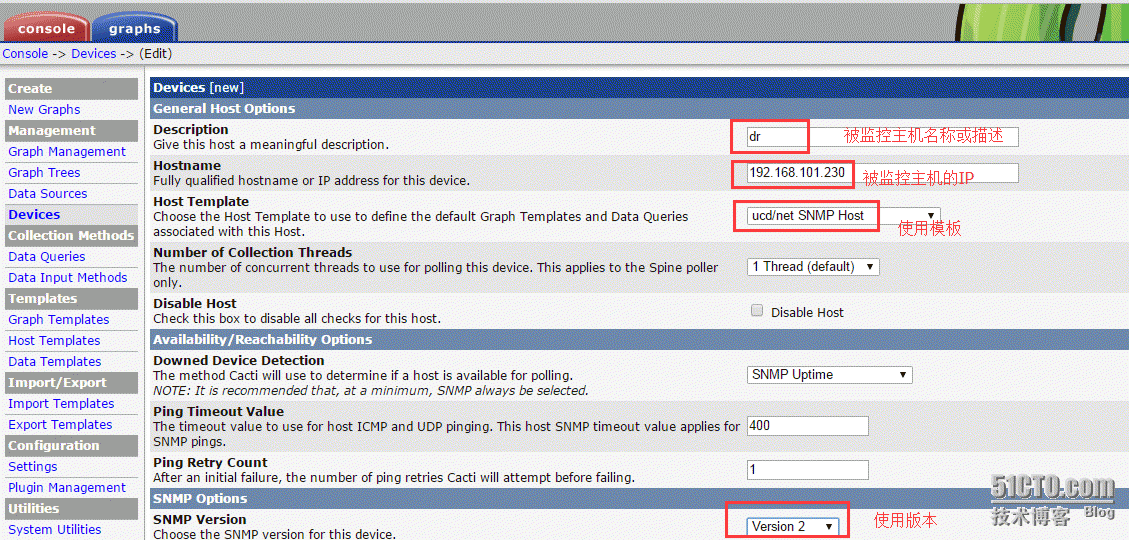The width and height of the screenshot is (1129, 540).
Task: Open Data Sources page
Action: click(48, 194)
